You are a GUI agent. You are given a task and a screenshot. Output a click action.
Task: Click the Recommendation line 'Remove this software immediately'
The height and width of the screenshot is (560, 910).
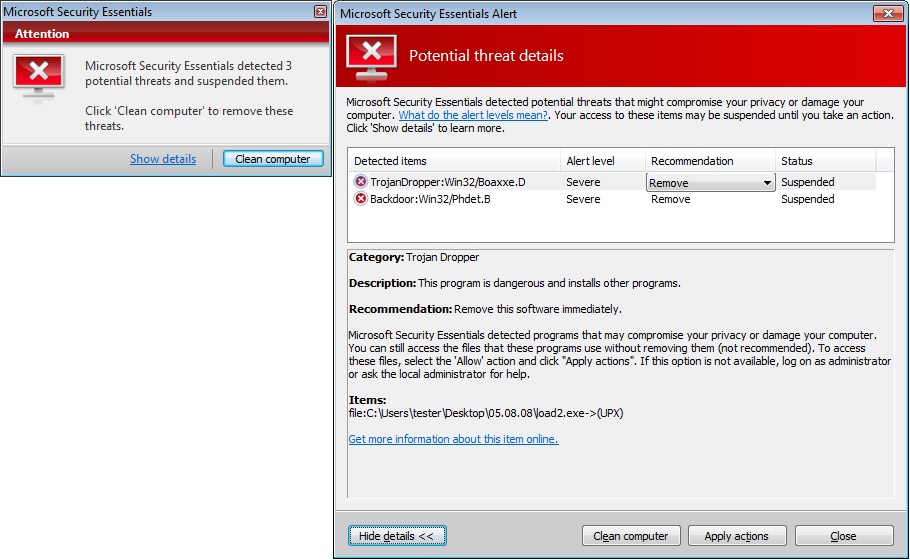click(485, 309)
